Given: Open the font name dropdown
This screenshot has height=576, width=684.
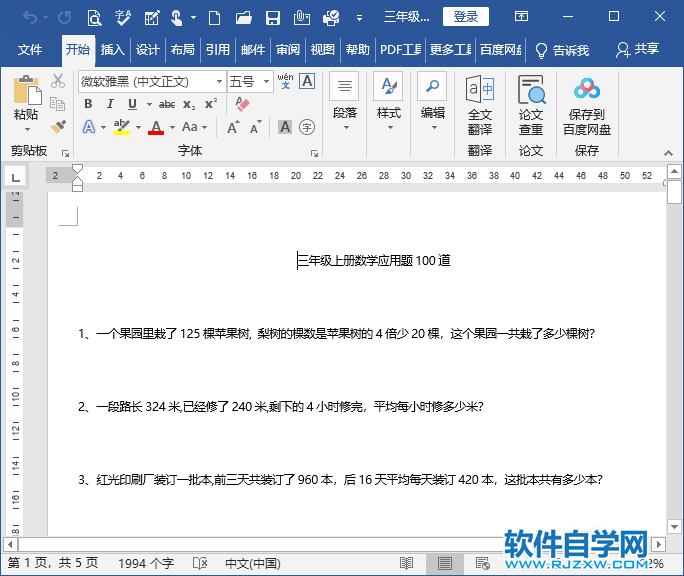Looking at the screenshot, I should pyautogui.click(x=219, y=82).
